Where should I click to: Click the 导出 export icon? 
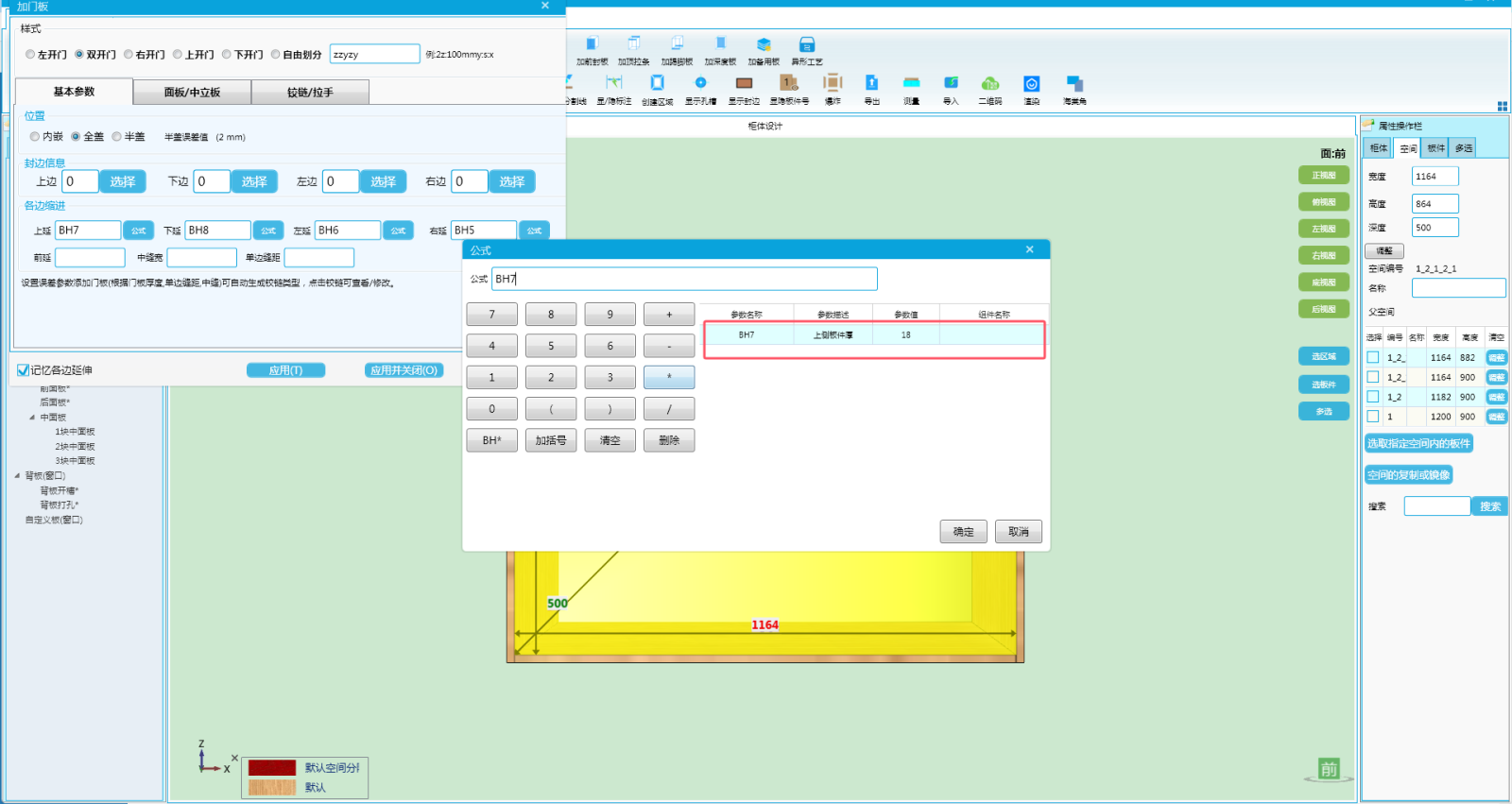pyautogui.click(x=872, y=91)
